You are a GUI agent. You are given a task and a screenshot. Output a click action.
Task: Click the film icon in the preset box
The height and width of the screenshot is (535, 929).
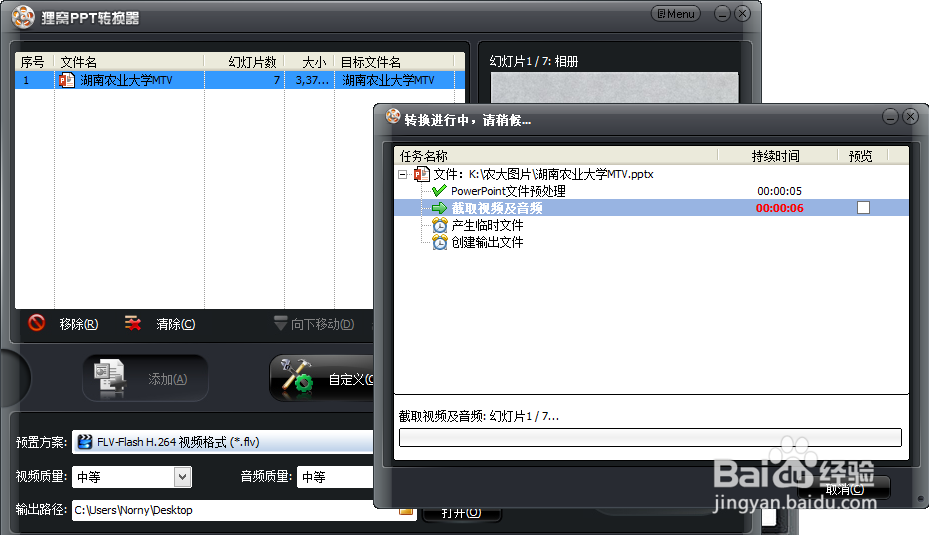tap(85, 442)
